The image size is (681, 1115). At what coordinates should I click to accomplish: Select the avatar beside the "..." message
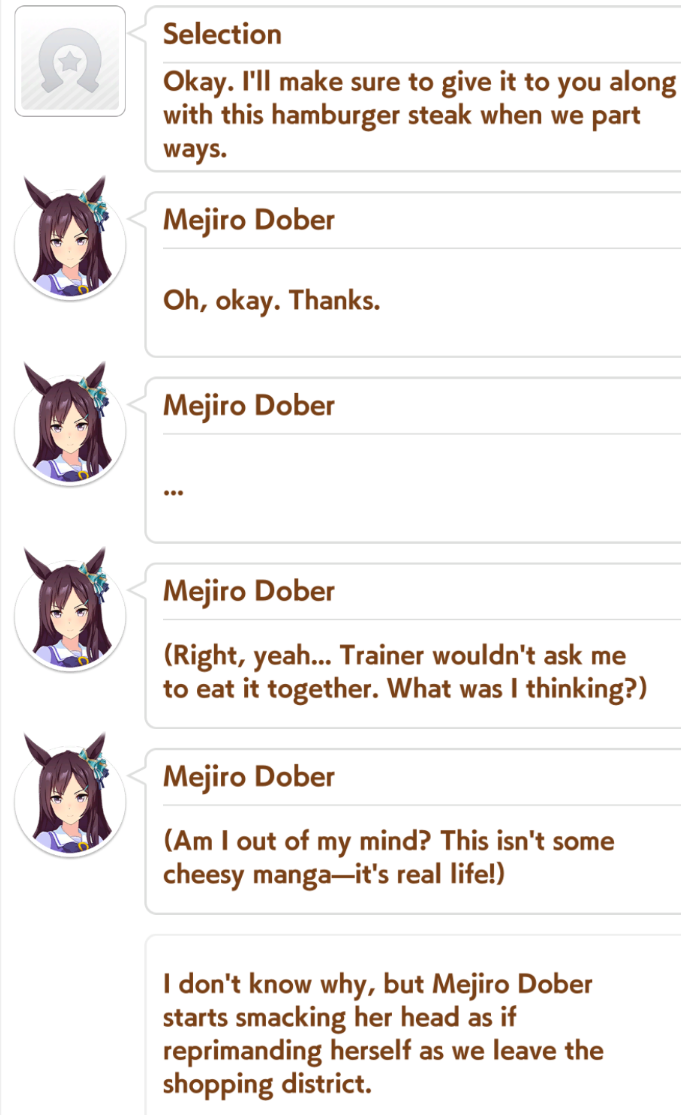70,424
